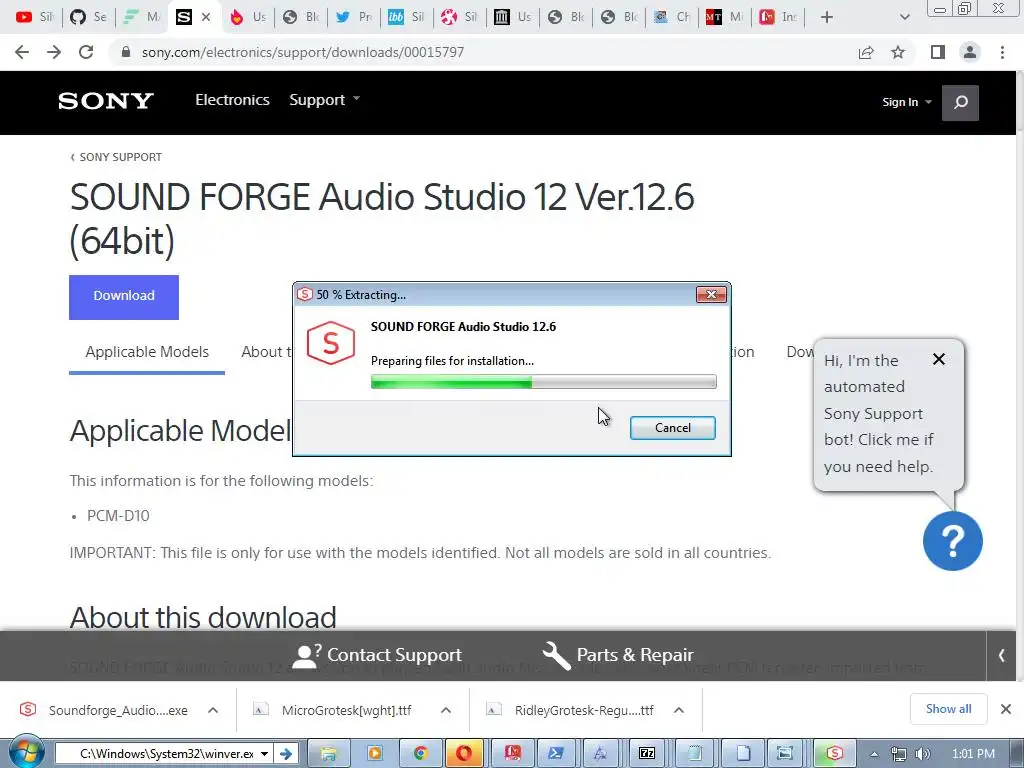Open the Chrome three-dot menu
This screenshot has width=1024, height=768.
pos(1002,52)
